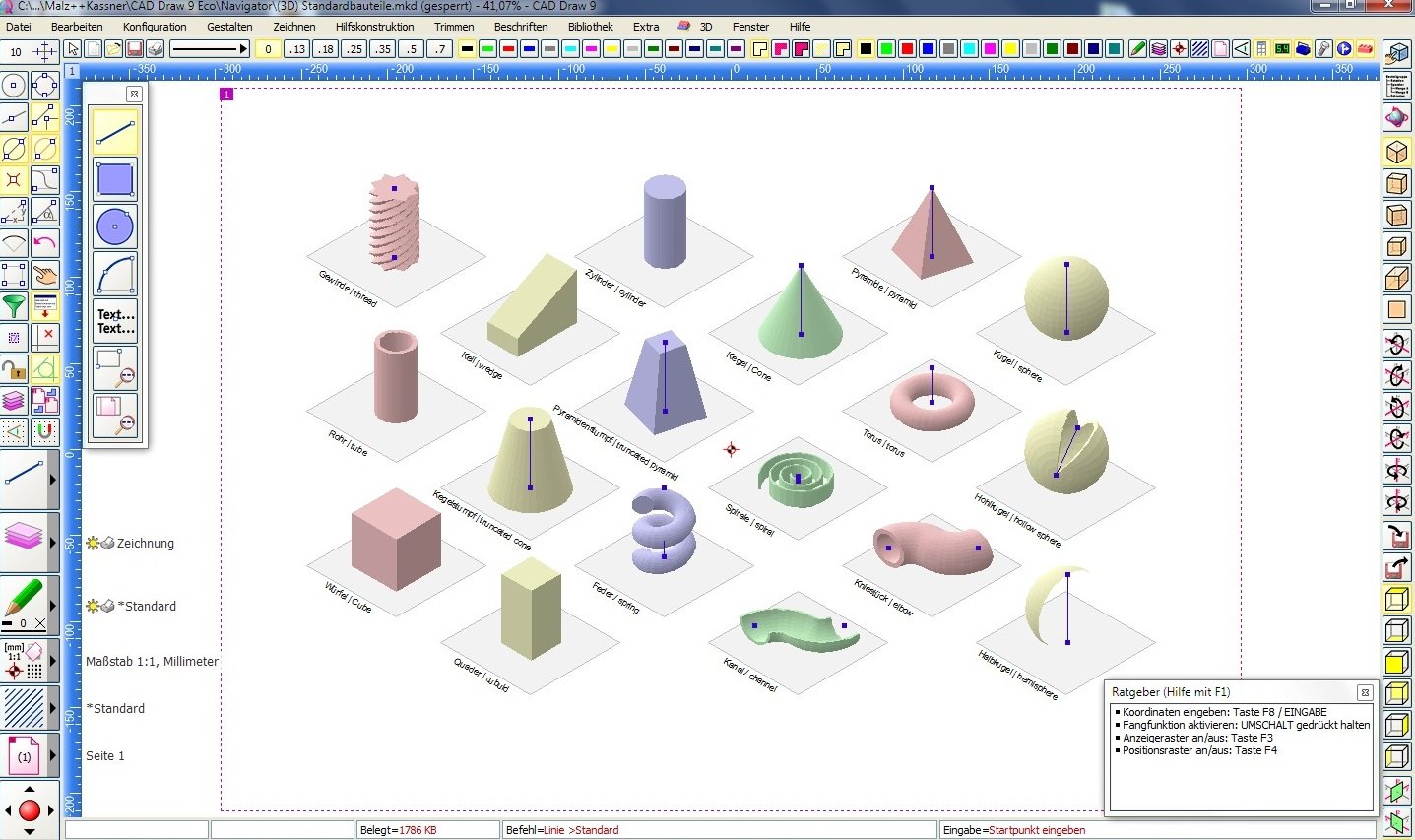The image size is (1415, 840).
Task: Set line width to .7
Action: point(440,48)
